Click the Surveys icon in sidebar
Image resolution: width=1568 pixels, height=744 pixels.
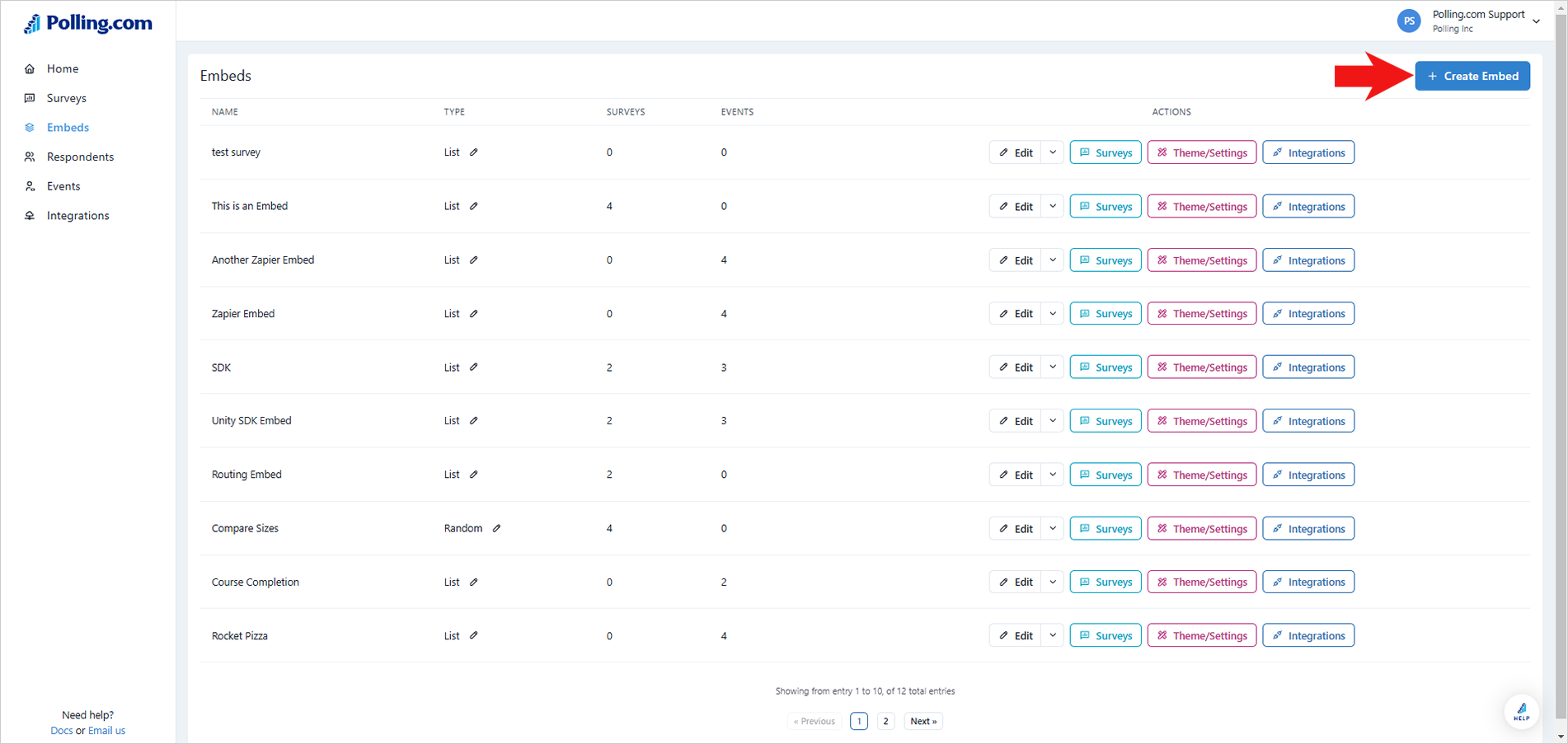tap(30, 98)
